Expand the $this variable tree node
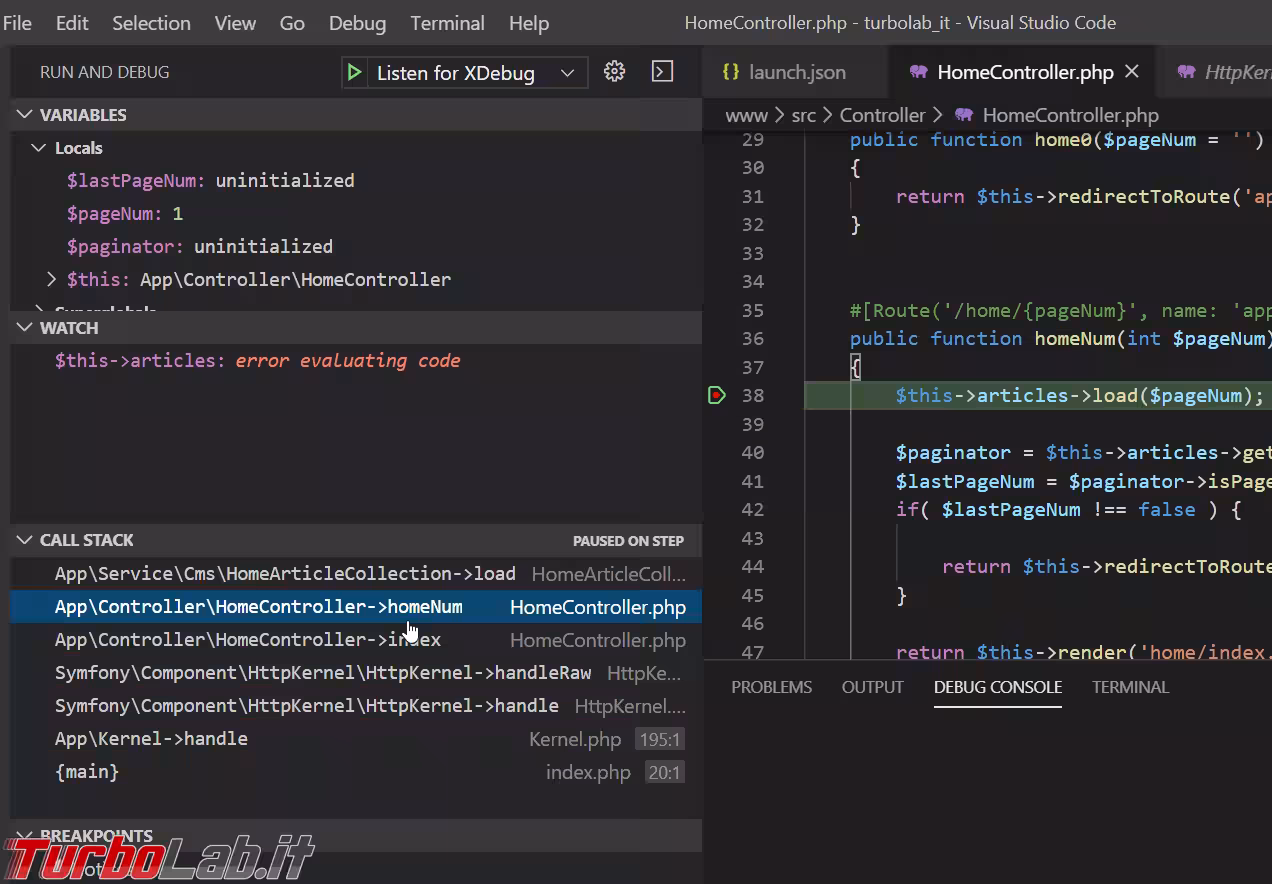The image size is (1272, 884). click(52, 280)
